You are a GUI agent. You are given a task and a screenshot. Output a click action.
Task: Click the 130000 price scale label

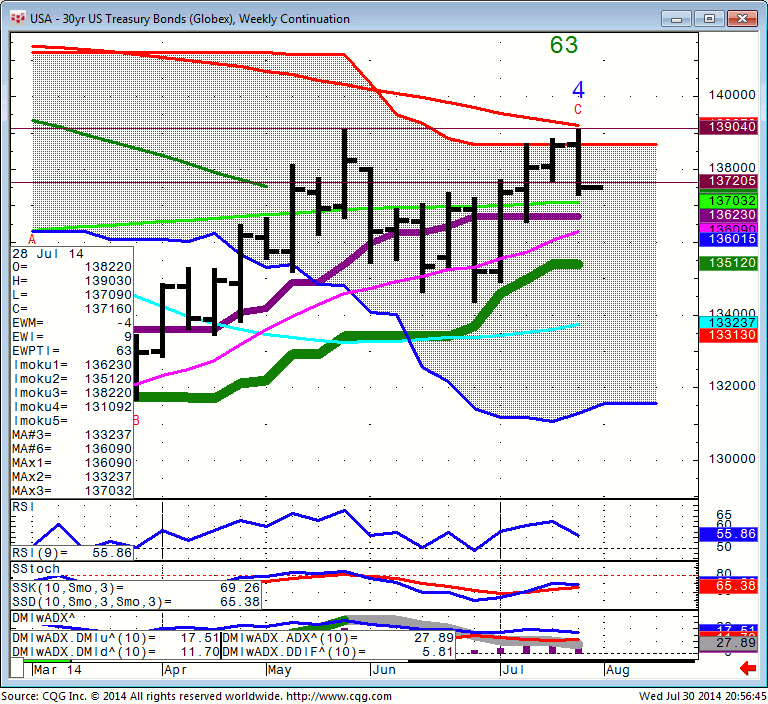[732, 459]
